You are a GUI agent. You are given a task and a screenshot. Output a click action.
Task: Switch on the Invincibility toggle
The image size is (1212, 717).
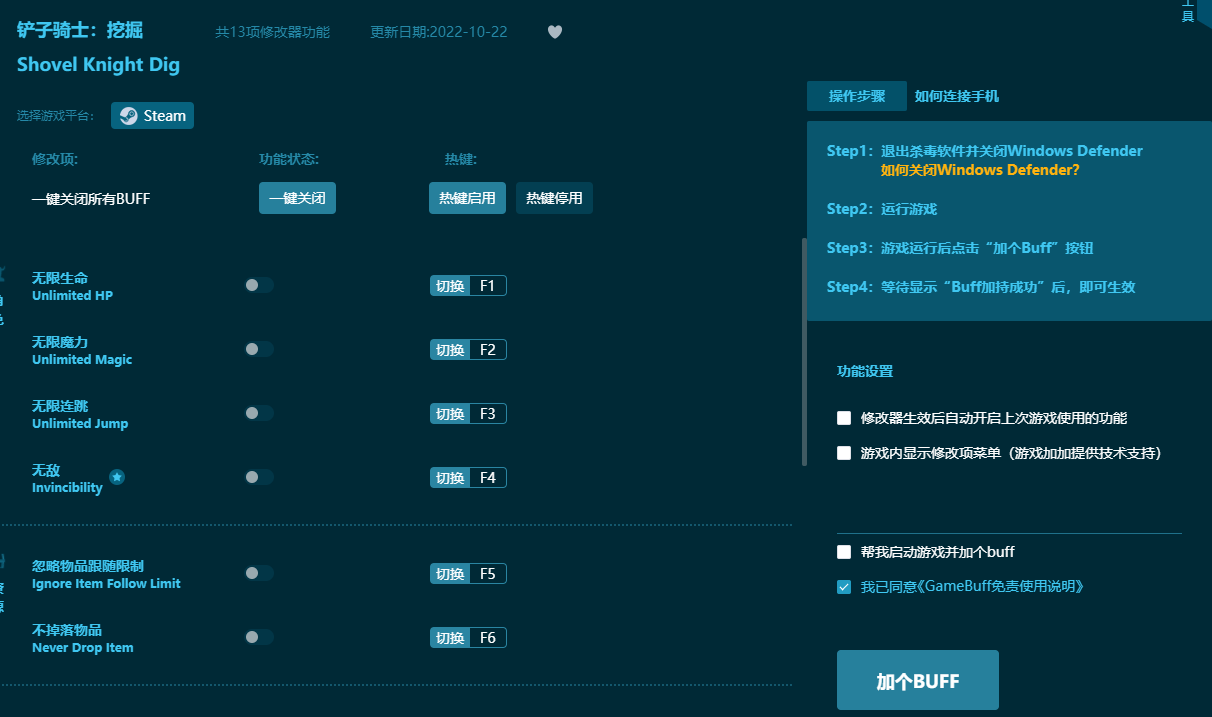click(x=259, y=477)
